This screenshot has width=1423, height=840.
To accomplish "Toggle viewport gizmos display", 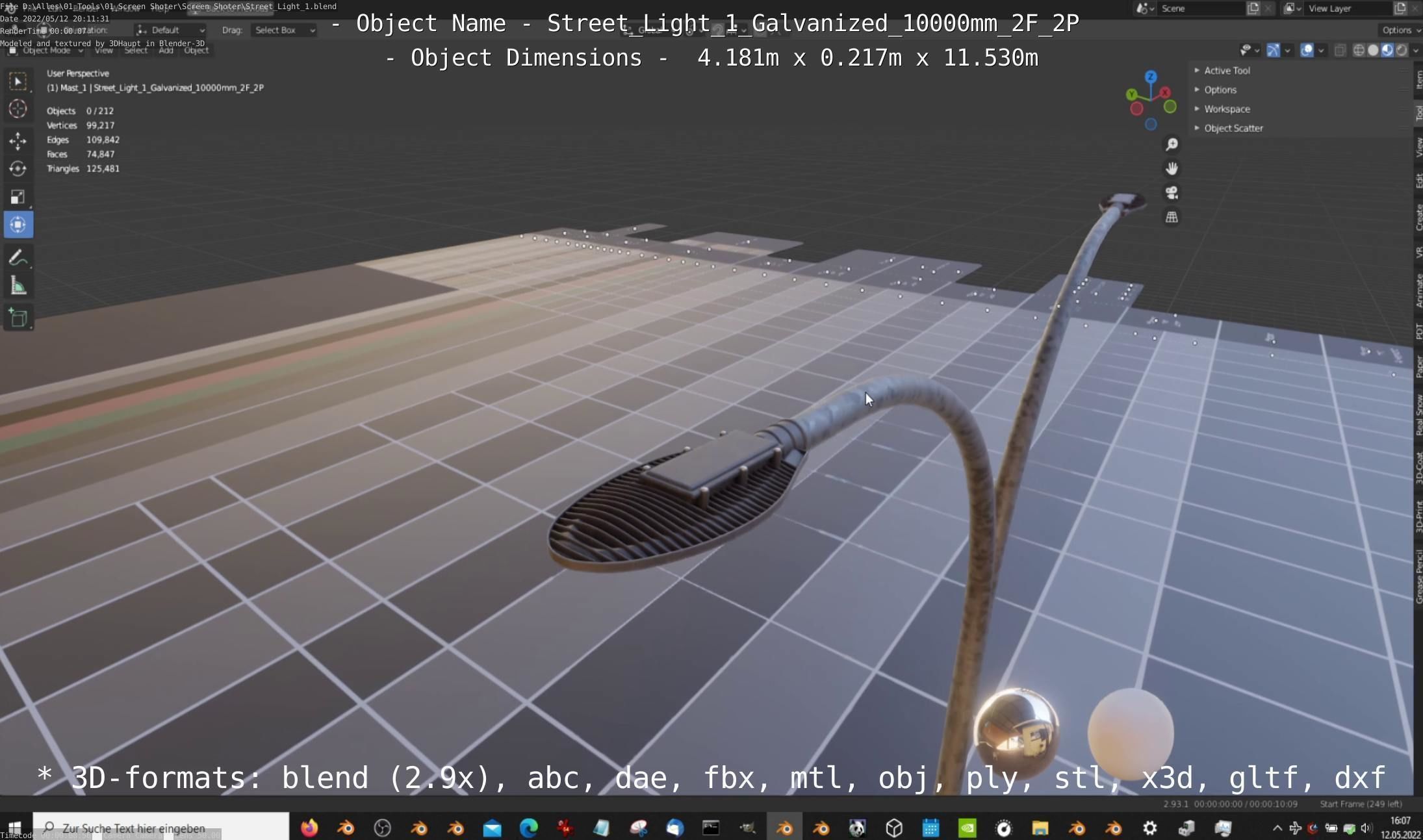I will pyautogui.click(x=1273, y=50).
